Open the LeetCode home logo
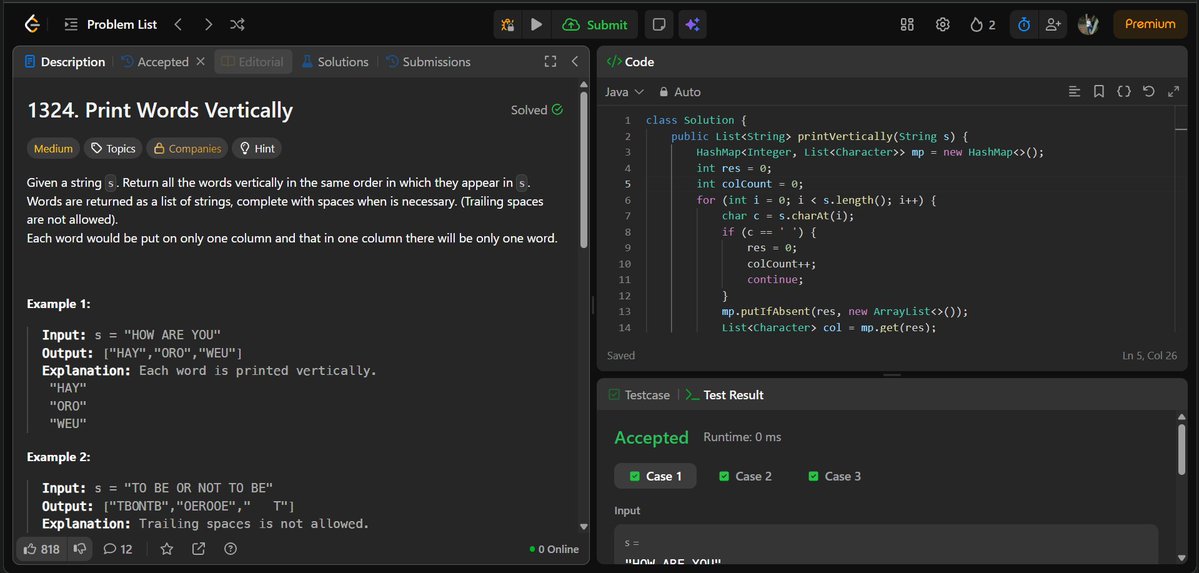The height and width of the screenshot is (573, 1199). (x=31, y=24)
